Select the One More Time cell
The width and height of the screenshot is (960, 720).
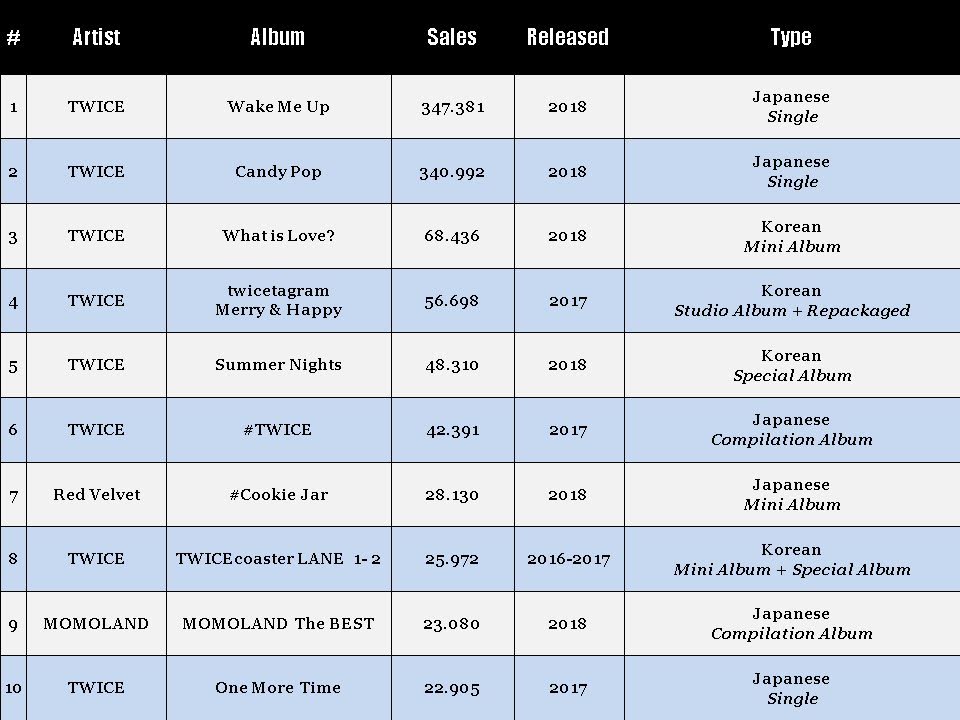279,688
